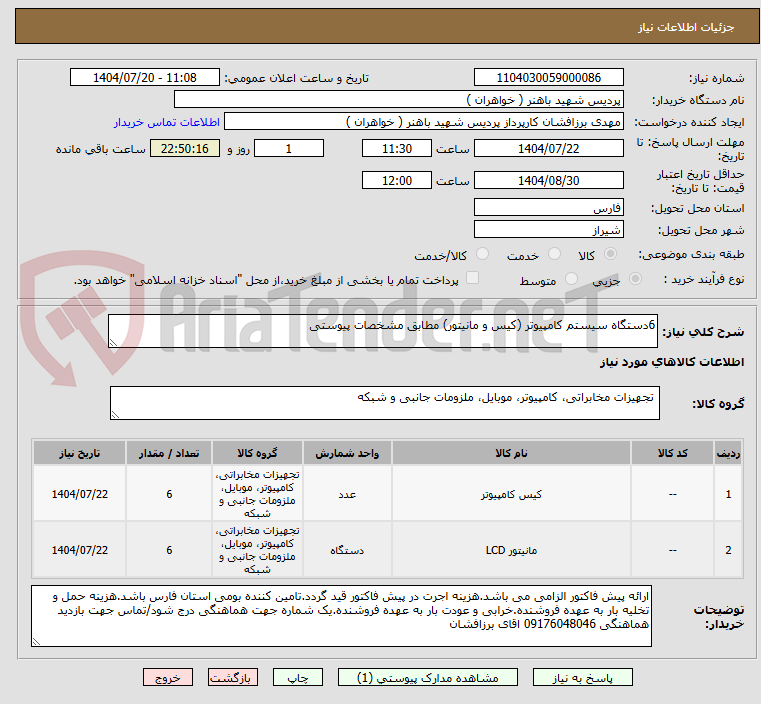Screen dimensions: 761x704
Task: Click the جزئیات اطلاعات نیاز page title
Action: 686,27
